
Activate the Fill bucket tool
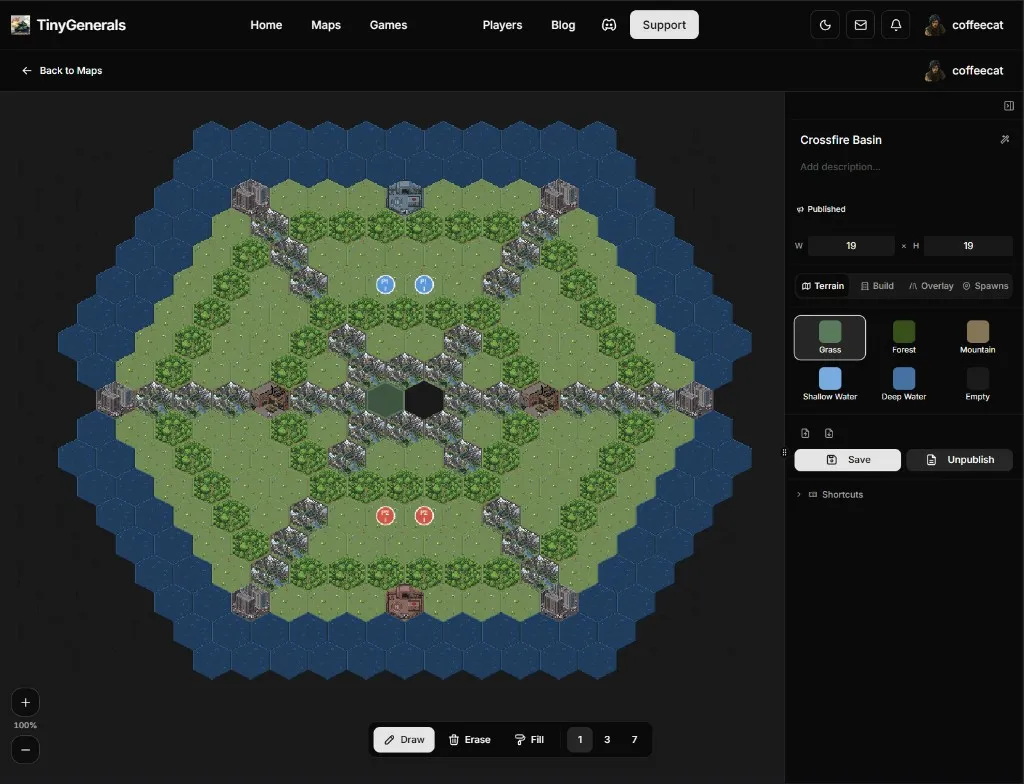530,739
